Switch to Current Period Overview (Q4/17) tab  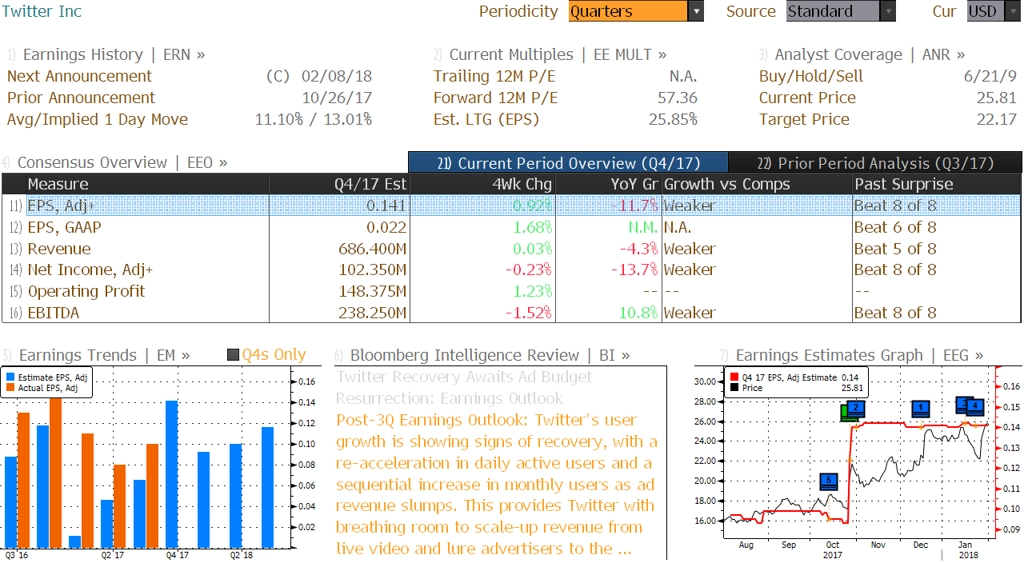(568, 163)
